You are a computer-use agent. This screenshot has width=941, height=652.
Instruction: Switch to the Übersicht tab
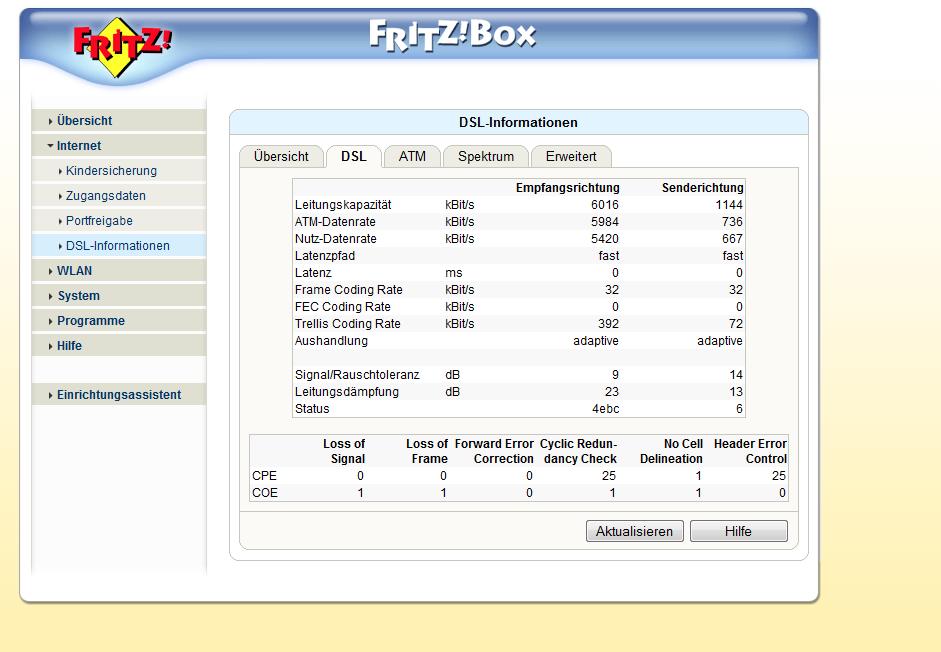[281, 157]
